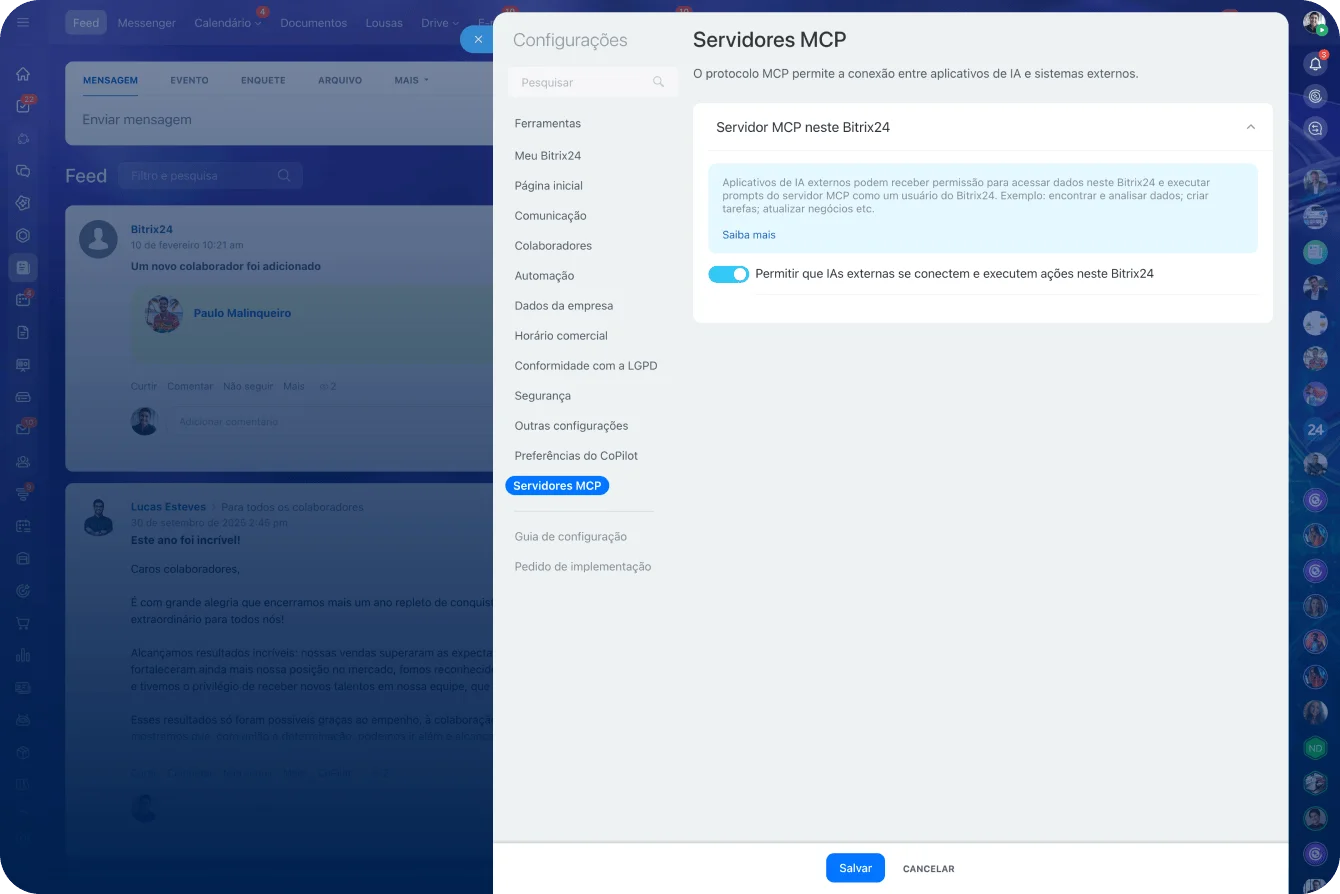Open Guia de configuração link
The width and height of the screenshot is (1340, 894).
[570, 537]
